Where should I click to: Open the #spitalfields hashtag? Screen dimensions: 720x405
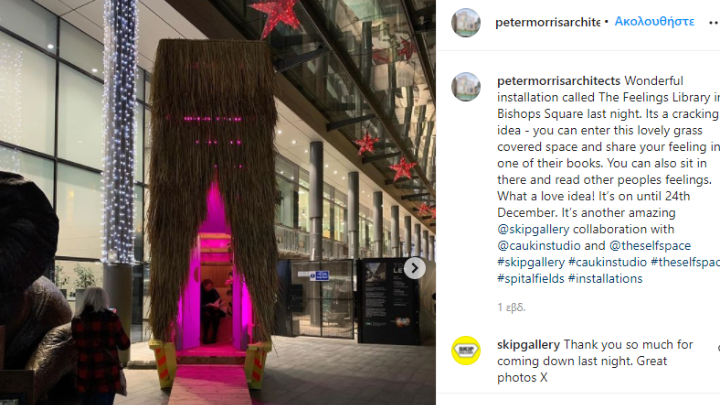coord(531,279)
